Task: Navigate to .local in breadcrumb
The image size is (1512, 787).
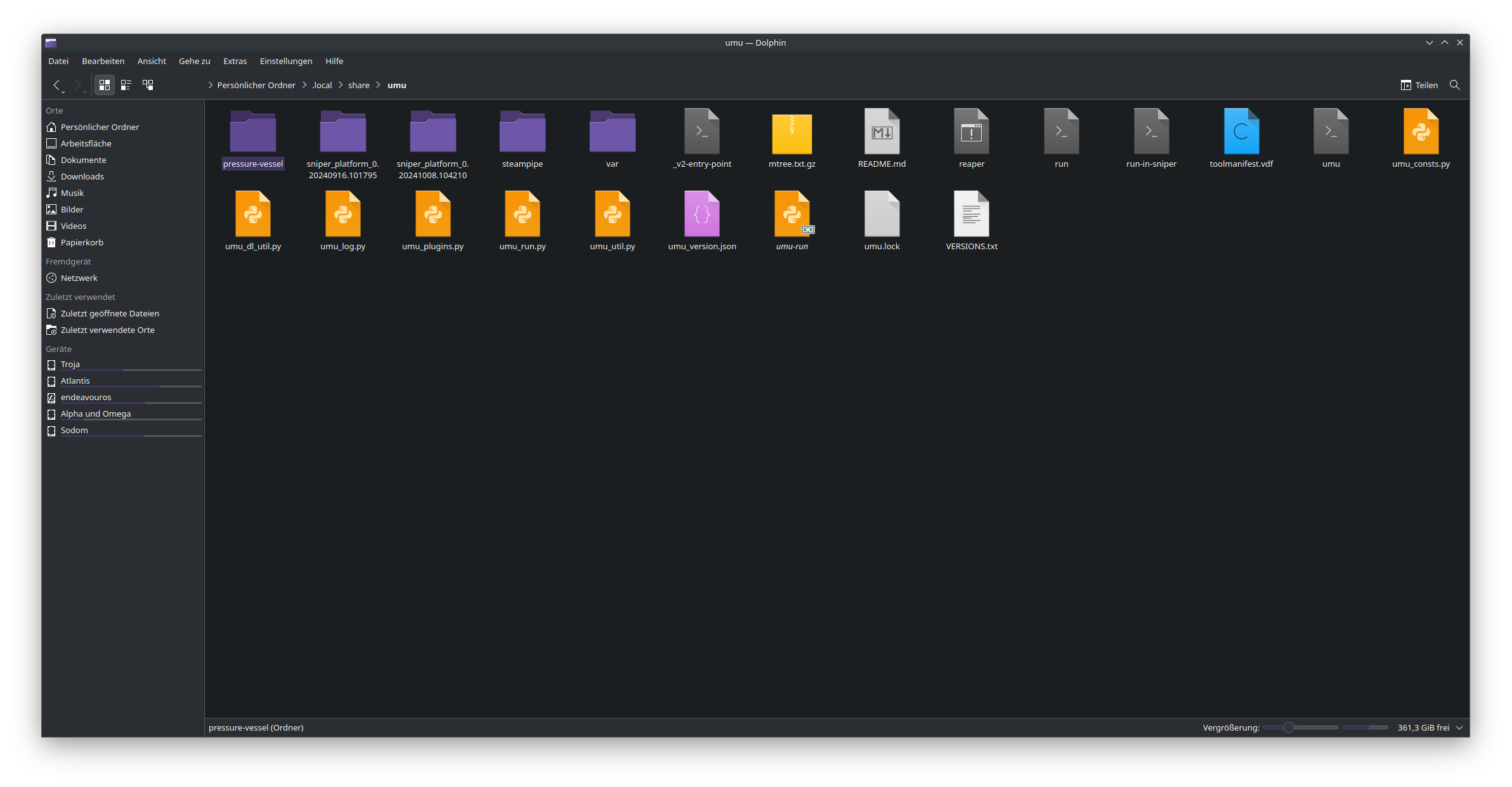Action: coord(322,85)
